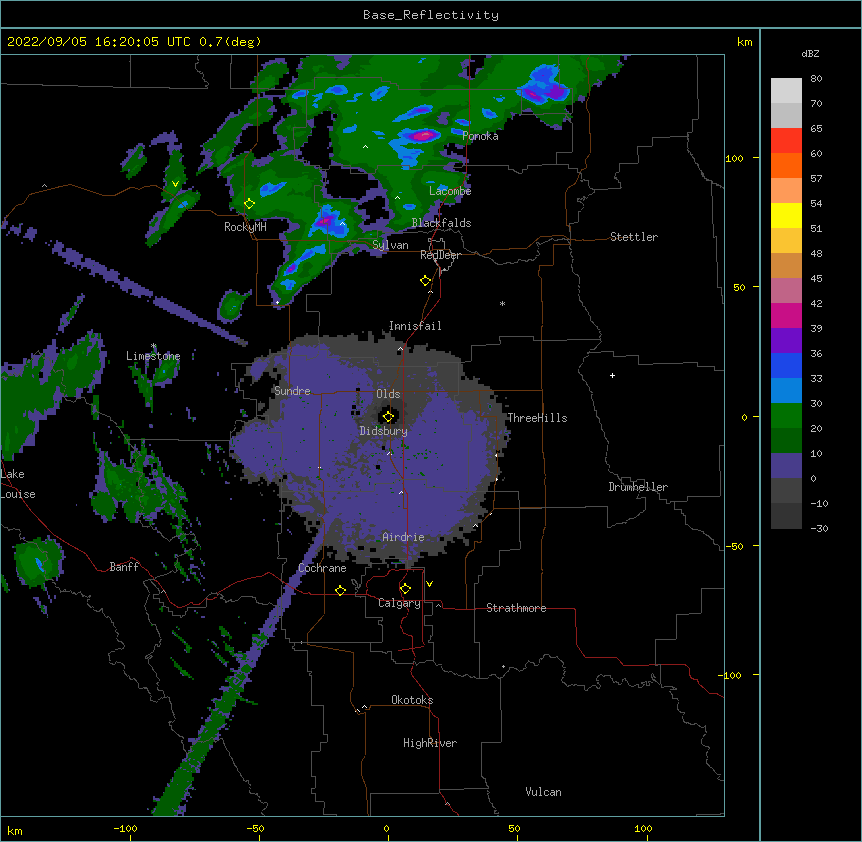This screenshot has width=862, height=842.
Task: Click the yellow diamond marker at Calgary
Action: 405,589
